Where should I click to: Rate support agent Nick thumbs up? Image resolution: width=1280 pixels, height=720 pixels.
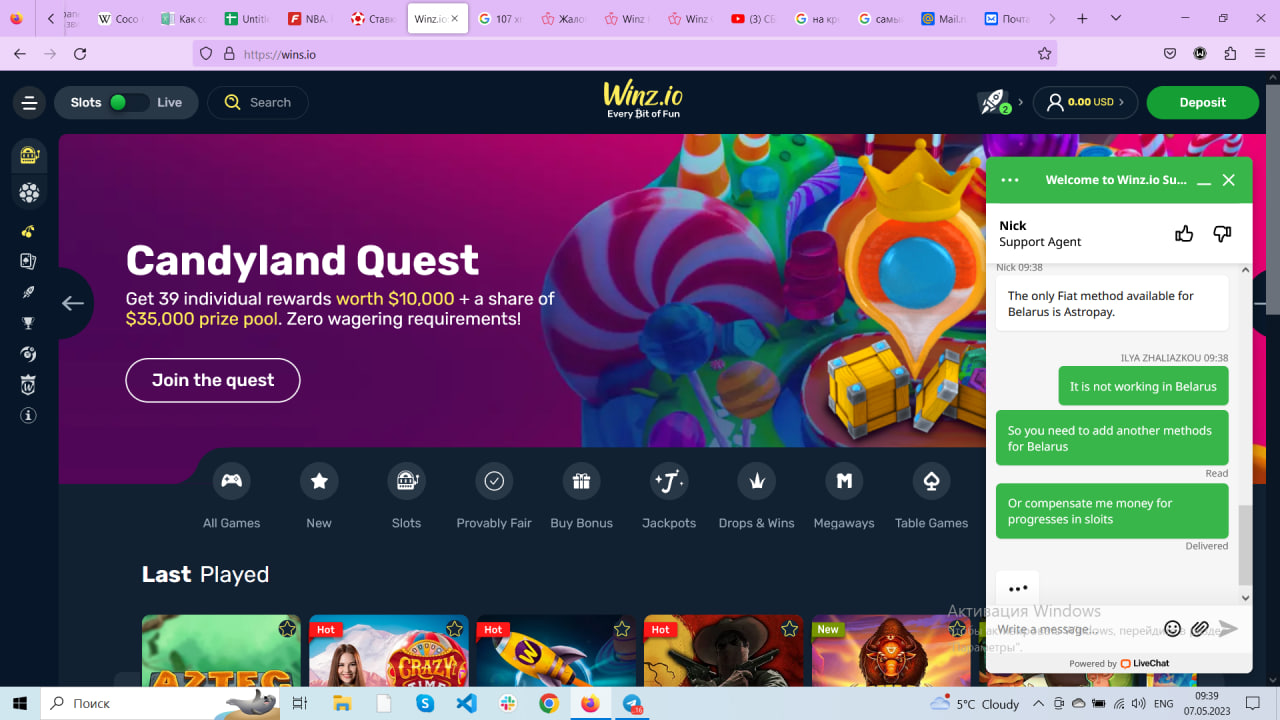pyautogui.click(x=1184, y=234)
